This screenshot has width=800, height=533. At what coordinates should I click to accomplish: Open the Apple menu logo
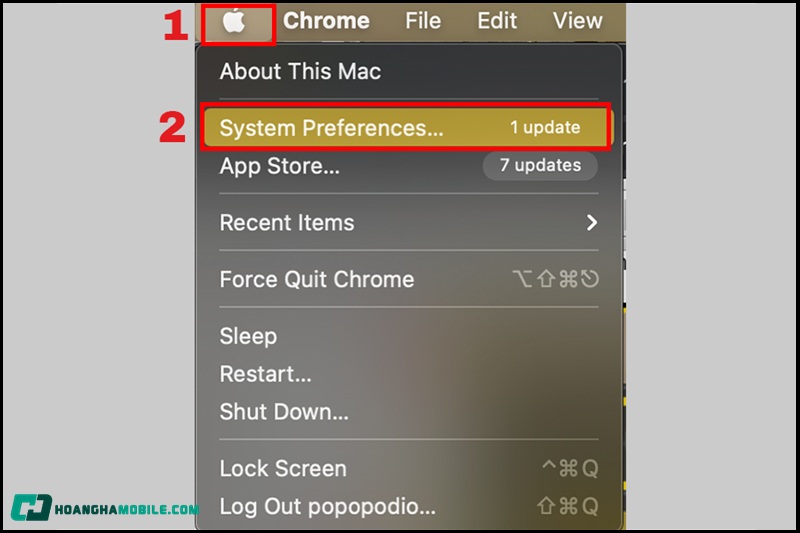pyautogui.click(x=235, y=21)
